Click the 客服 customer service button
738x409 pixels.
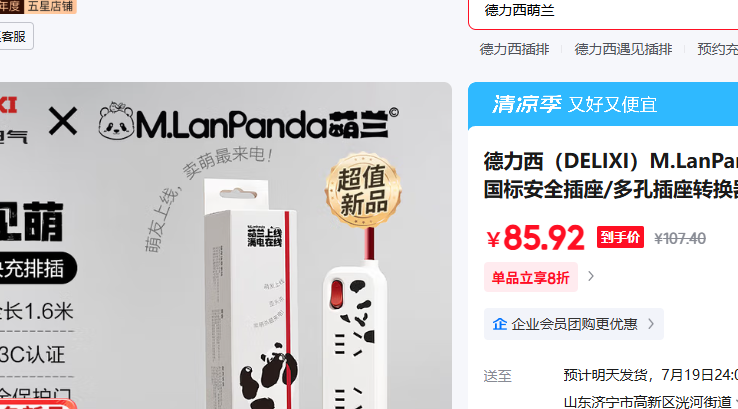tap(13, 36)
